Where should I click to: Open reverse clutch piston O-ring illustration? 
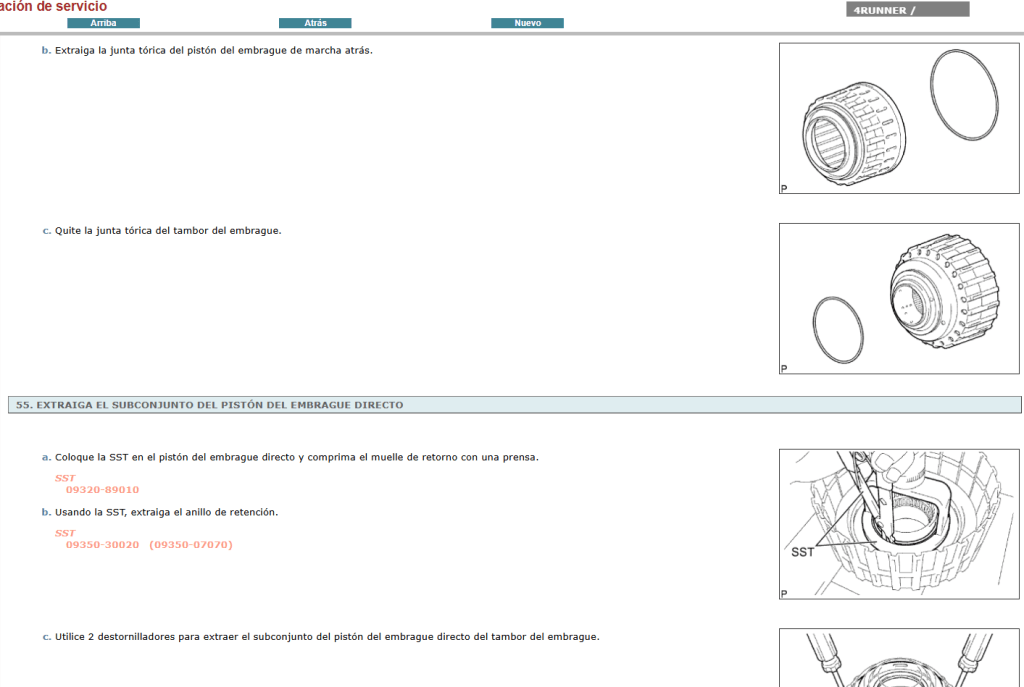click(899, 118)
